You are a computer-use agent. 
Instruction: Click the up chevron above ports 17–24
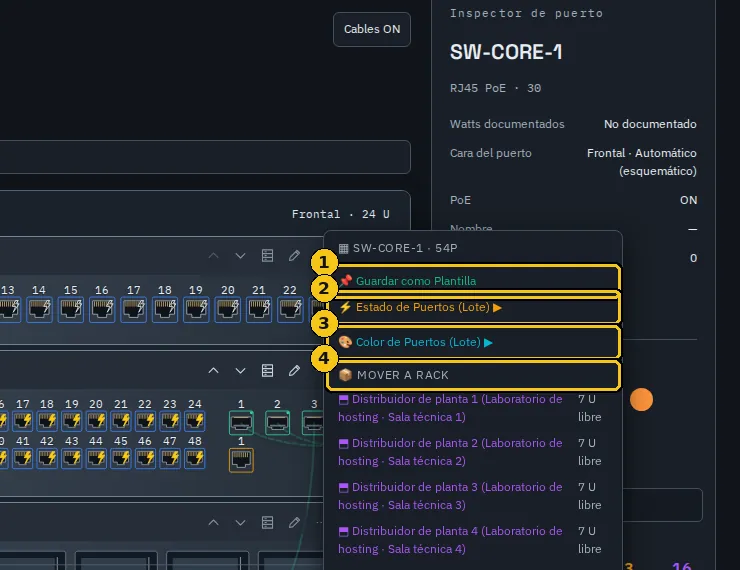click(x=213, y=371)
